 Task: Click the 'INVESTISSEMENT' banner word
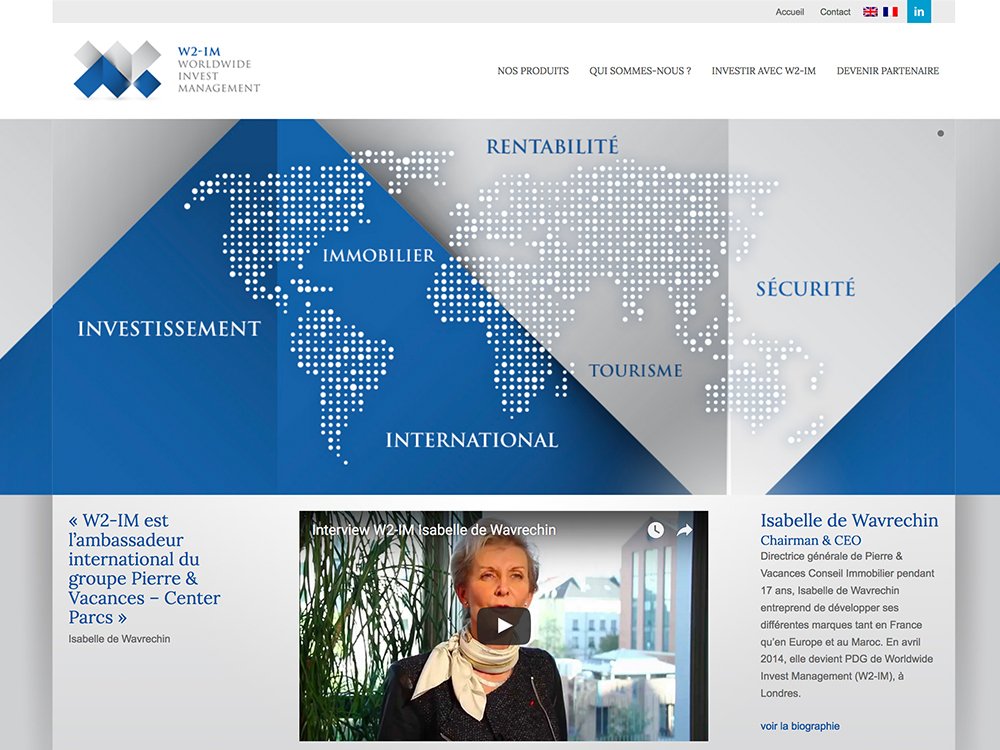point(169,328)
